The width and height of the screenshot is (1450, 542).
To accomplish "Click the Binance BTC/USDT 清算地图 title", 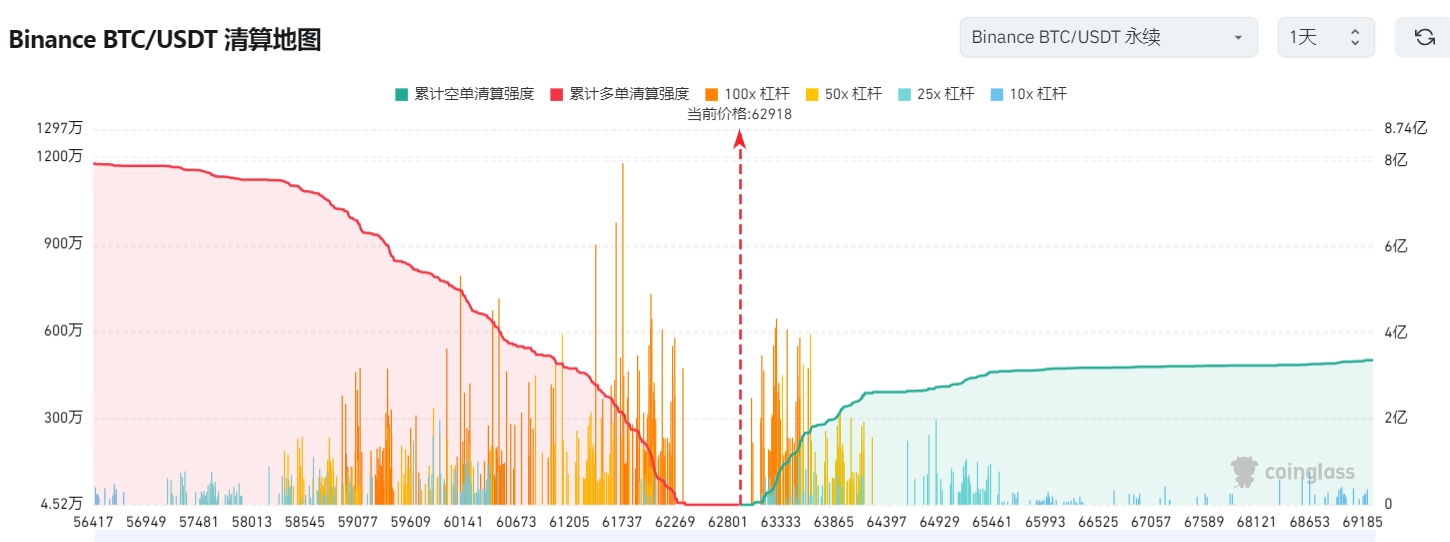I will (x=165, y=40).
